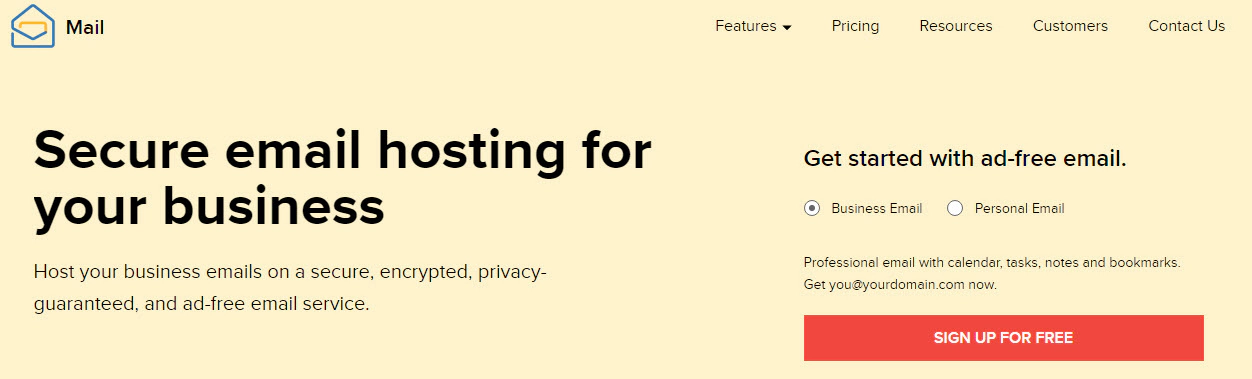Screen dimensions: 1252x379
Task: Click the Mail envelope logo icon
Action: click(x=33, y=26)
